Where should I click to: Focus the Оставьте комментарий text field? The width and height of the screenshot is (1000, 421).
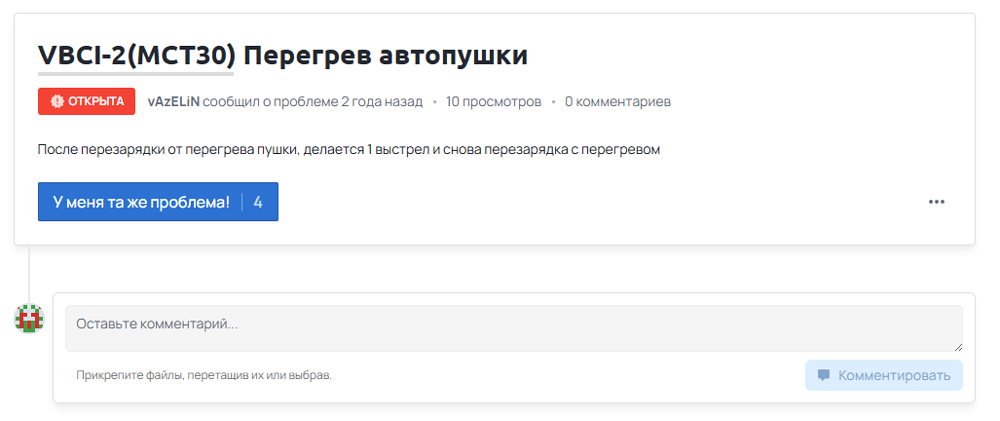pos(513,327)
